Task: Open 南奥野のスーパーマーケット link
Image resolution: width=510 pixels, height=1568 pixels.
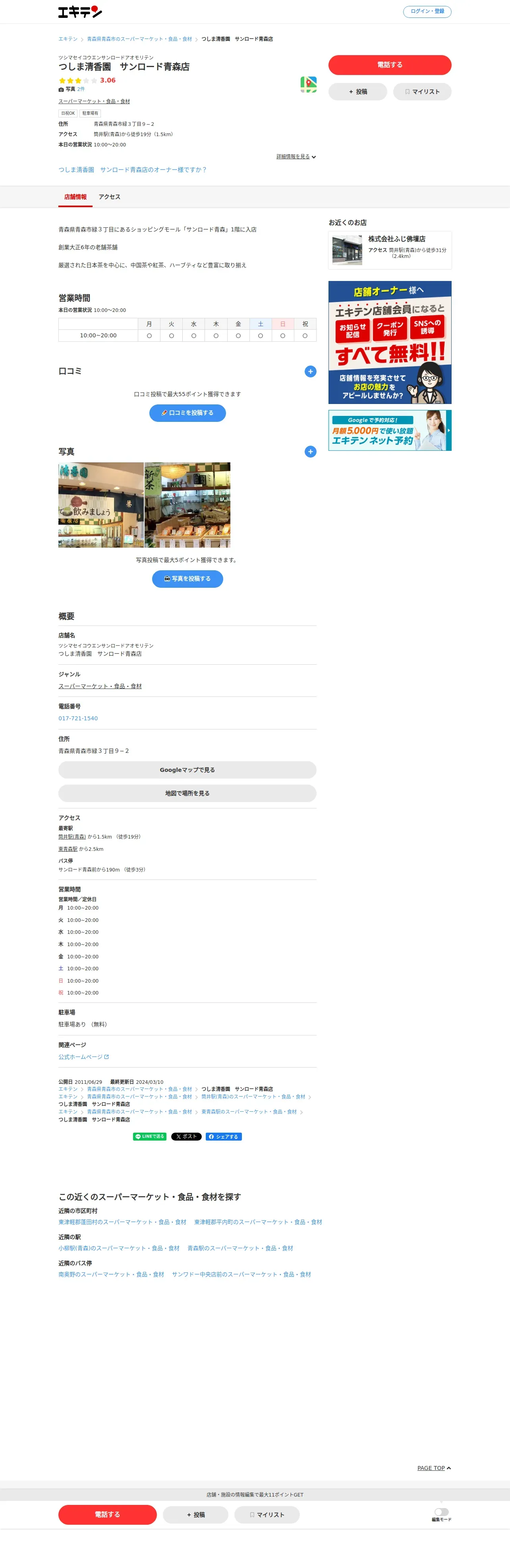Action: [x=112, y=1274]
